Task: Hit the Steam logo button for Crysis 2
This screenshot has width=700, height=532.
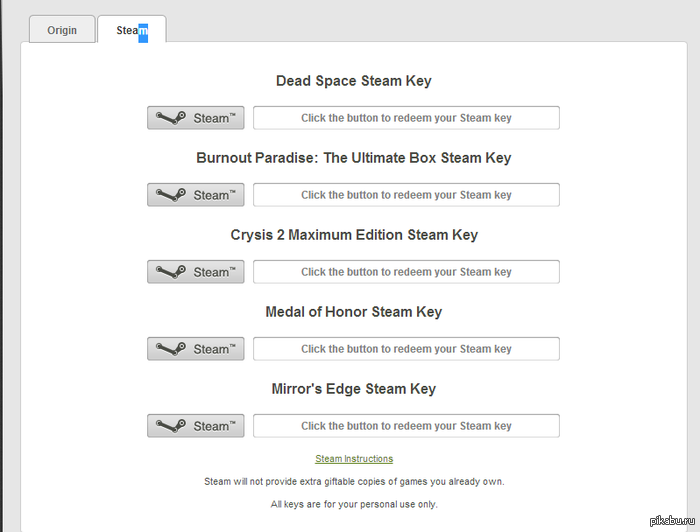Action: [x=196, y=272]
